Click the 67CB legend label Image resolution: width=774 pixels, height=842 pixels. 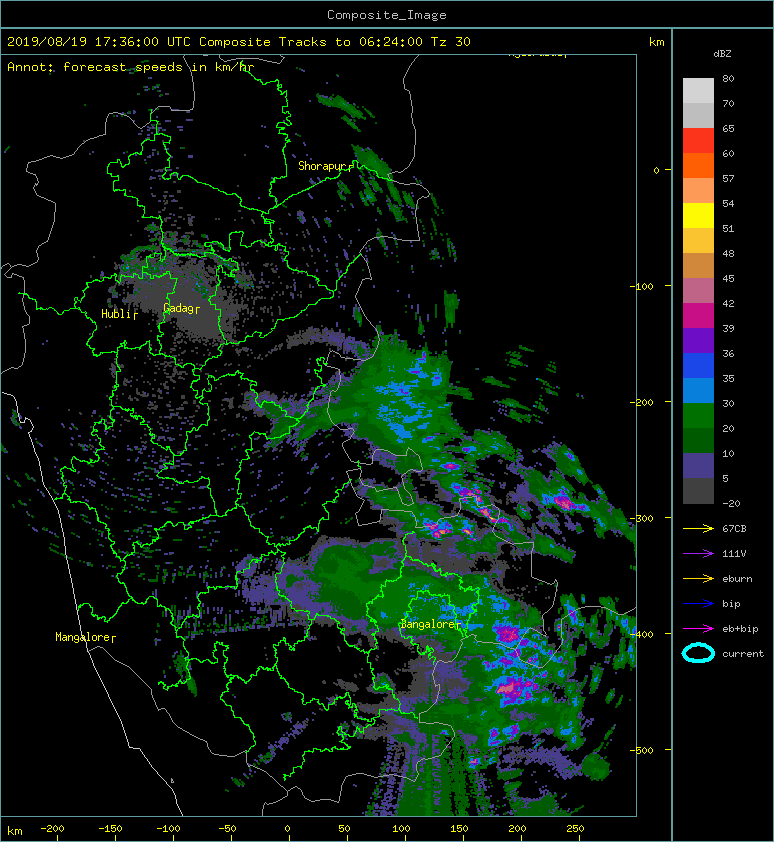point(734,528)
